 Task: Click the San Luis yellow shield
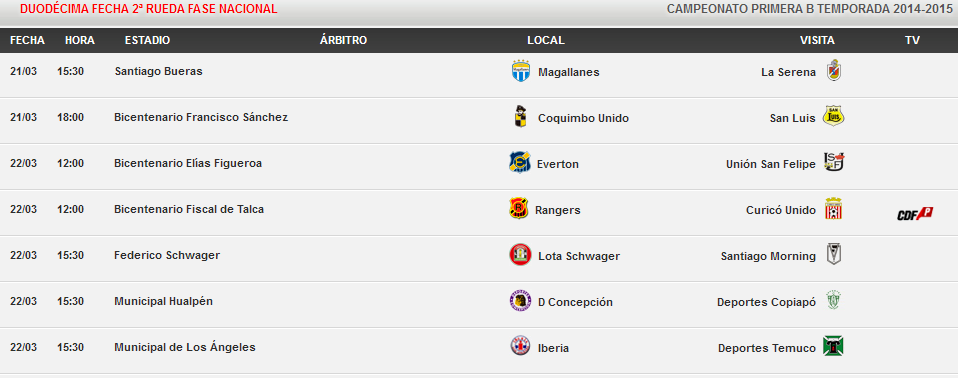click(x=833, y=116)
